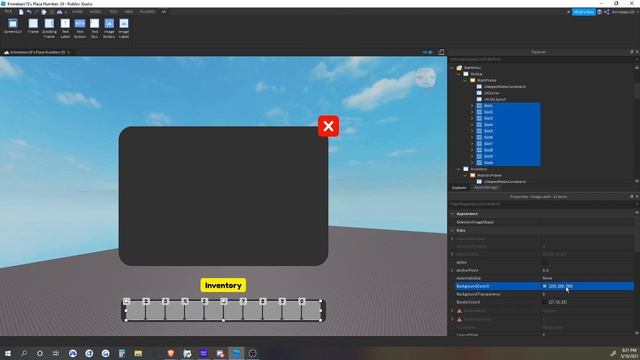The height and width of the screenshot is (360, 640).
Task: Insert a Scrolling Frame element
Action: [49, 28]
